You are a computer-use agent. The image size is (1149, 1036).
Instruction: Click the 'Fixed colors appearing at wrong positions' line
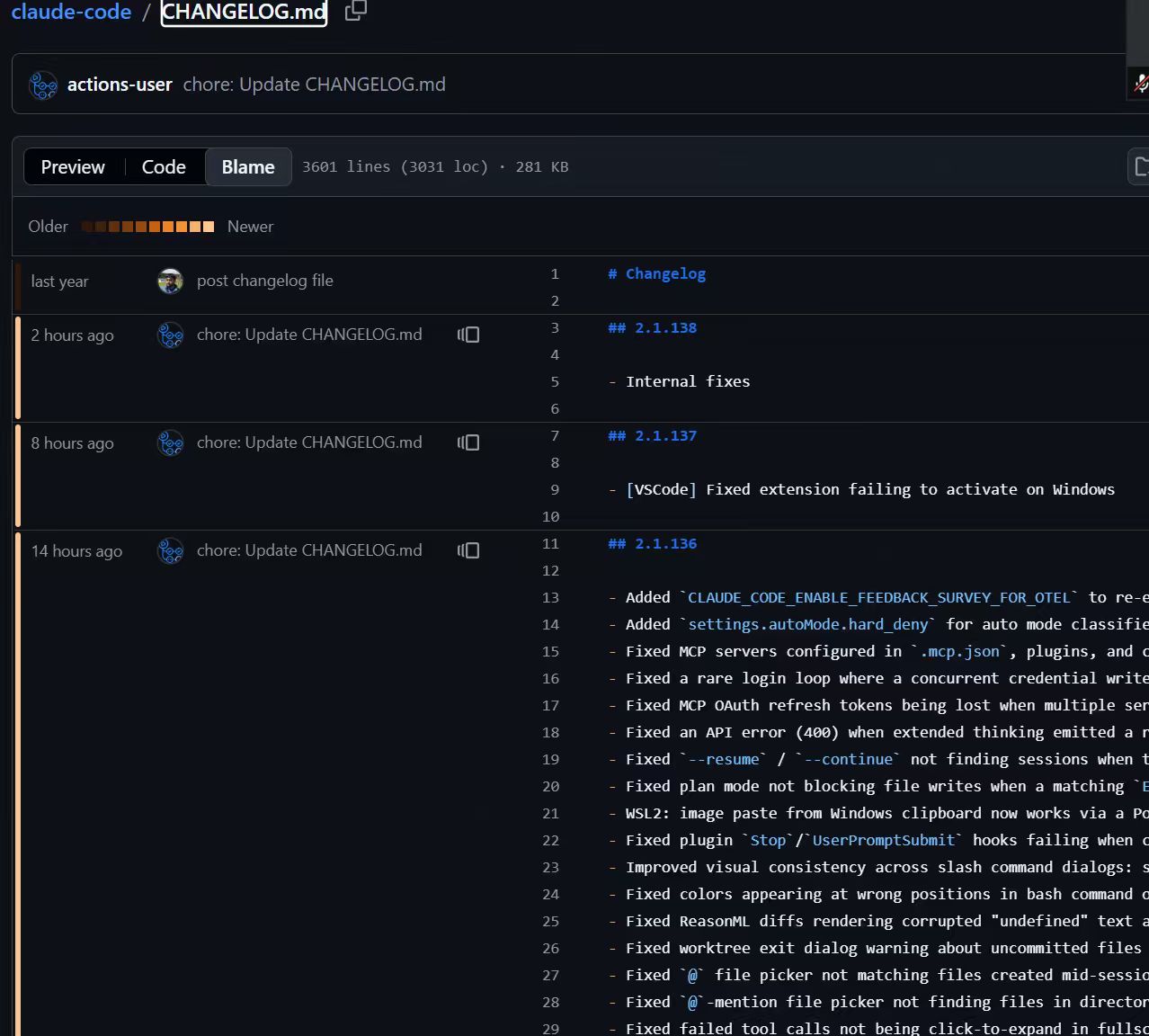tap(877, 895)
